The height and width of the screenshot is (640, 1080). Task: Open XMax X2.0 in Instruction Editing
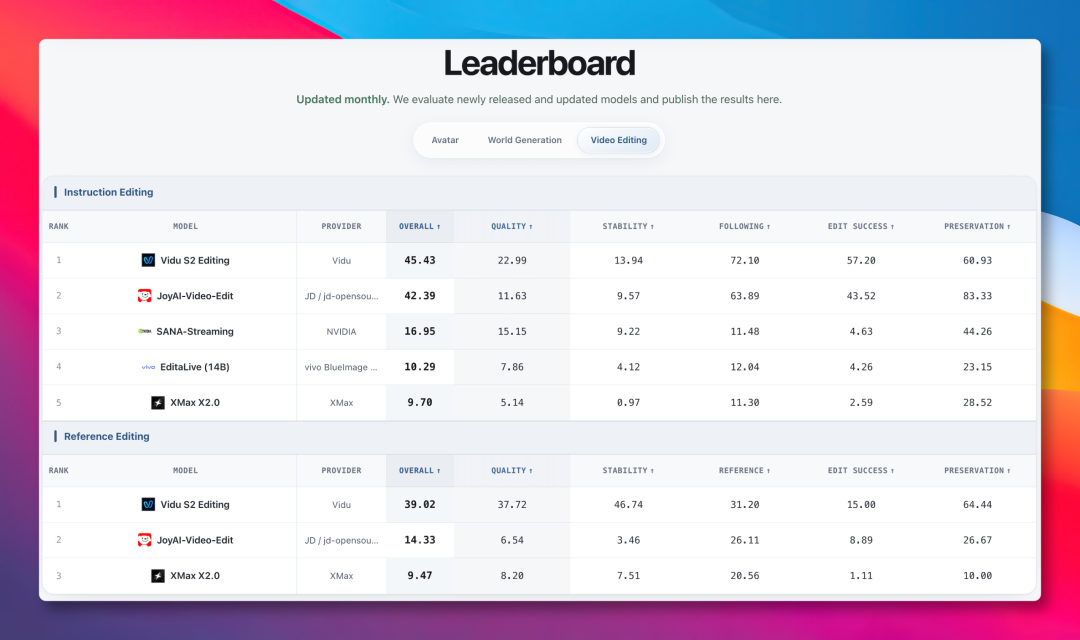point(195,402)
